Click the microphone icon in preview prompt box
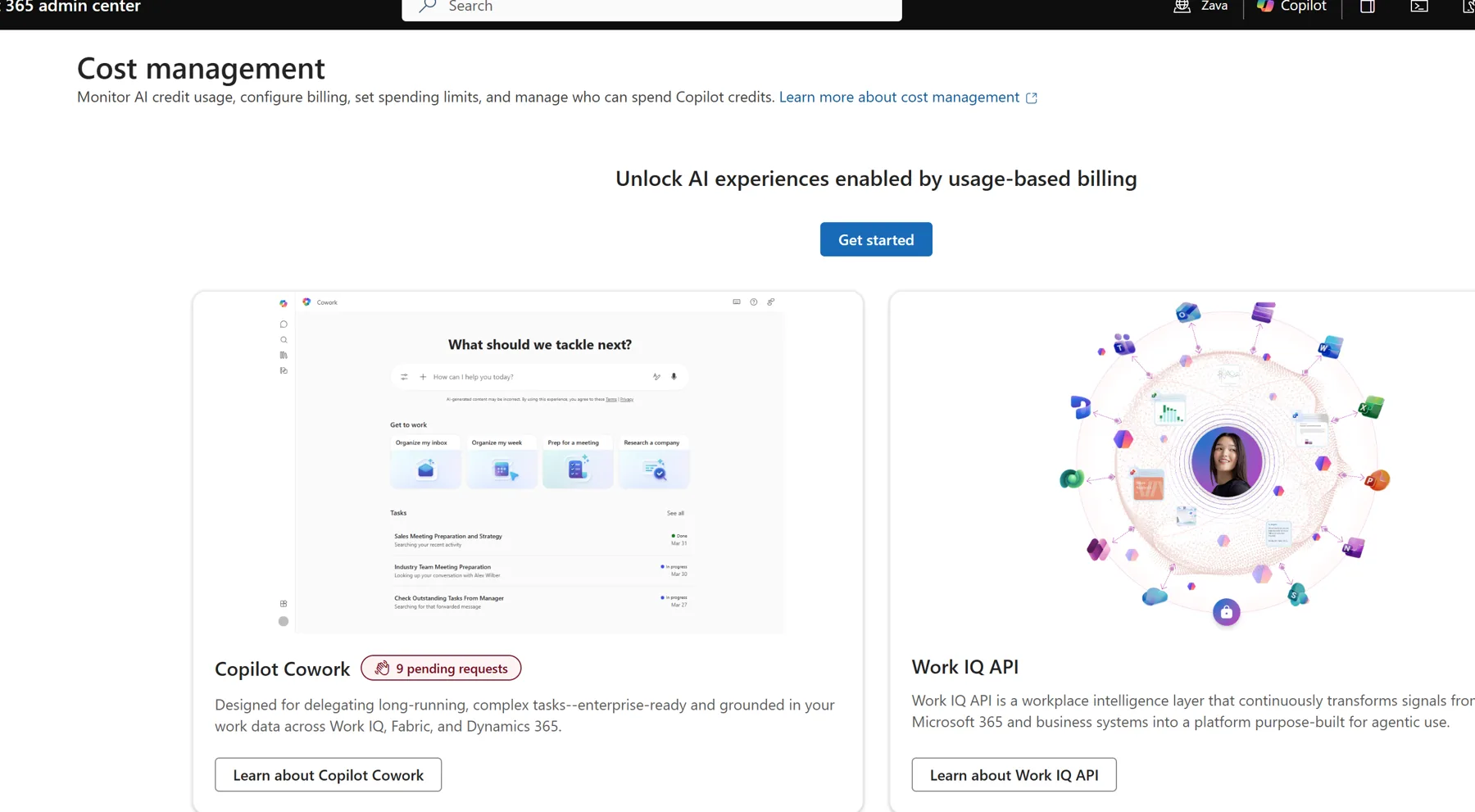1475x812 pixels. (x=674, y=377)
